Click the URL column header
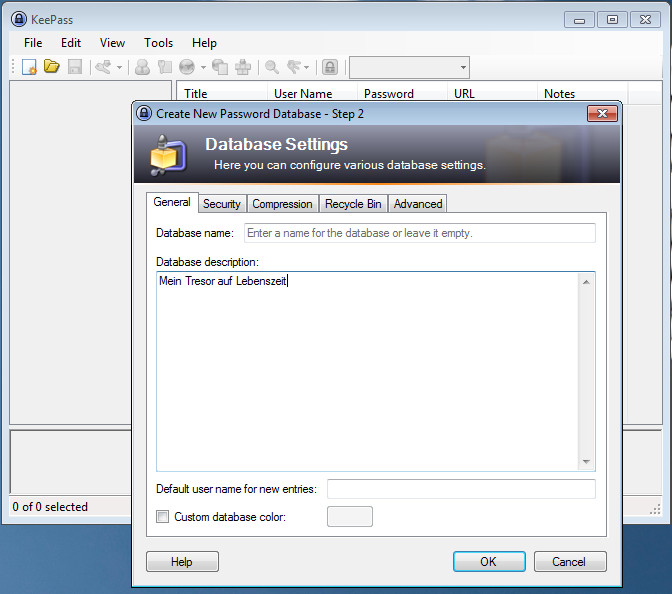The image size is (672, 594). (492, 93)
